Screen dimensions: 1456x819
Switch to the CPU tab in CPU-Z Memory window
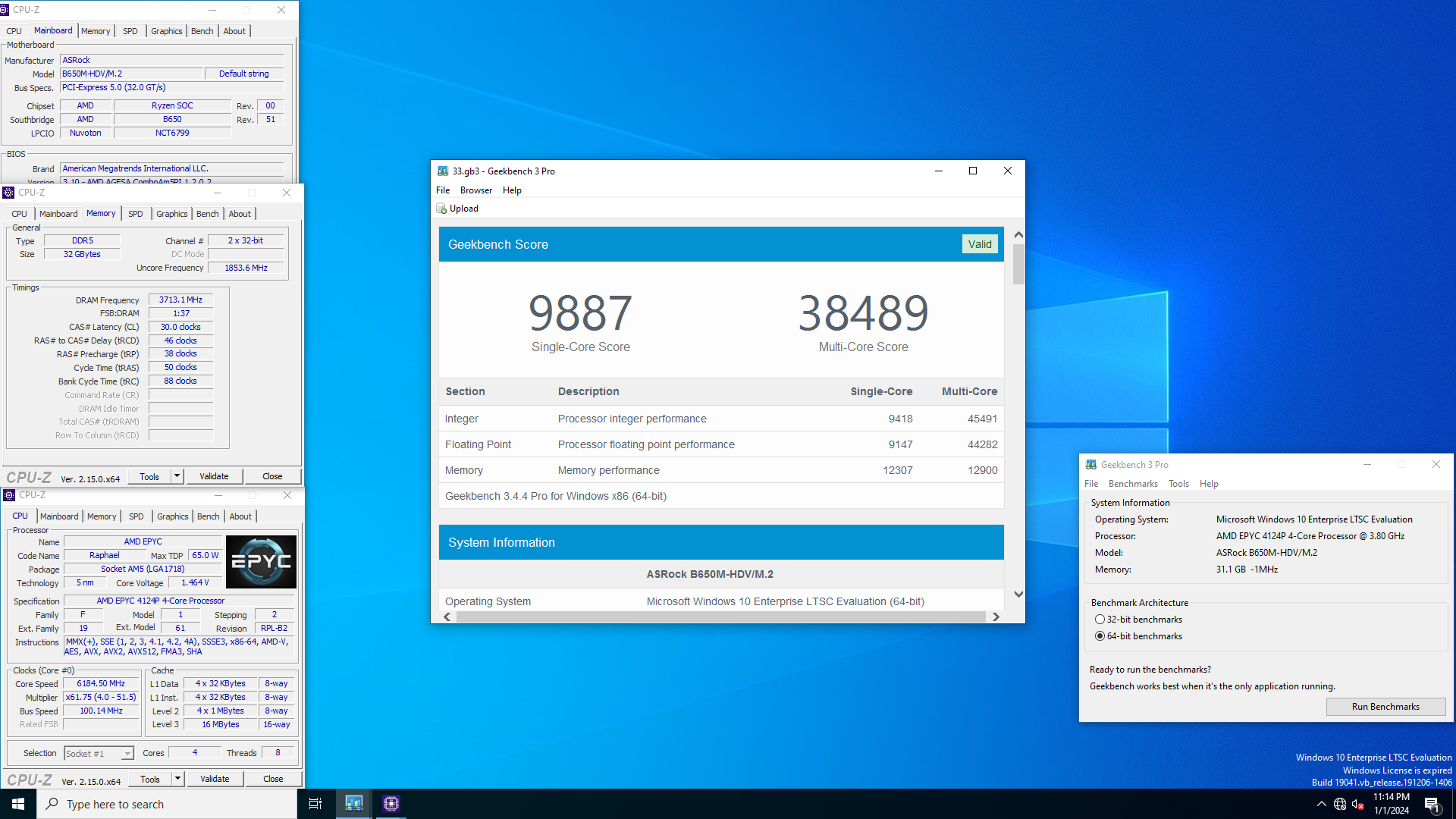(x=20, y=214)
